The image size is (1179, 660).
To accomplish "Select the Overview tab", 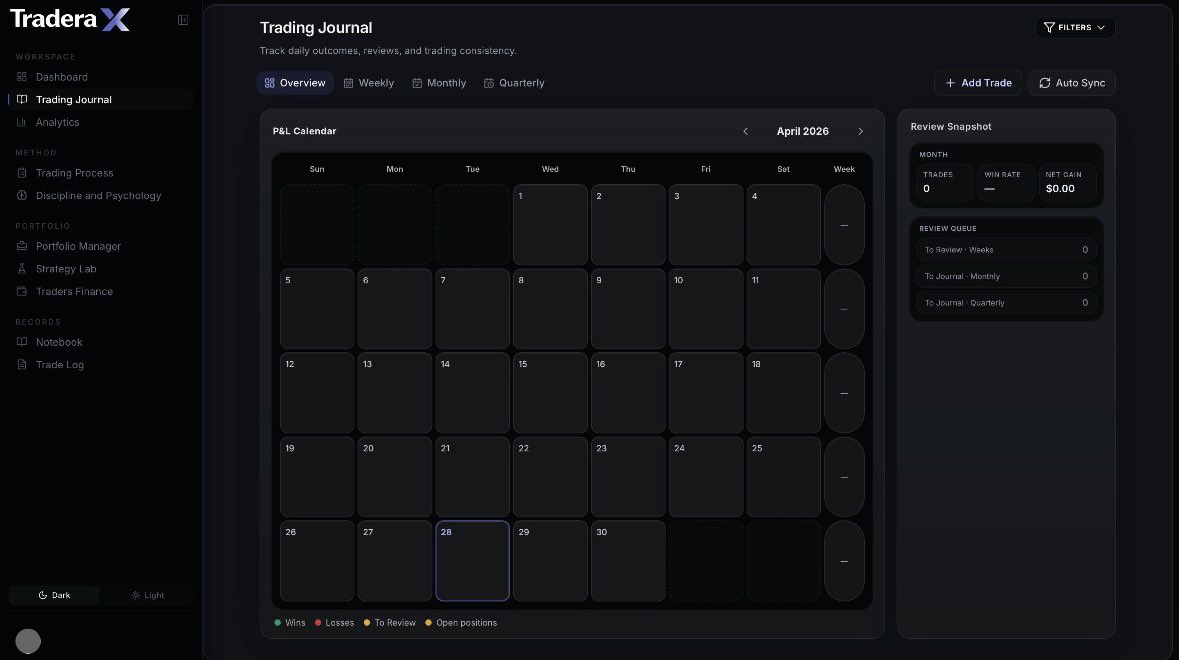I will click(x=295, y=83).
